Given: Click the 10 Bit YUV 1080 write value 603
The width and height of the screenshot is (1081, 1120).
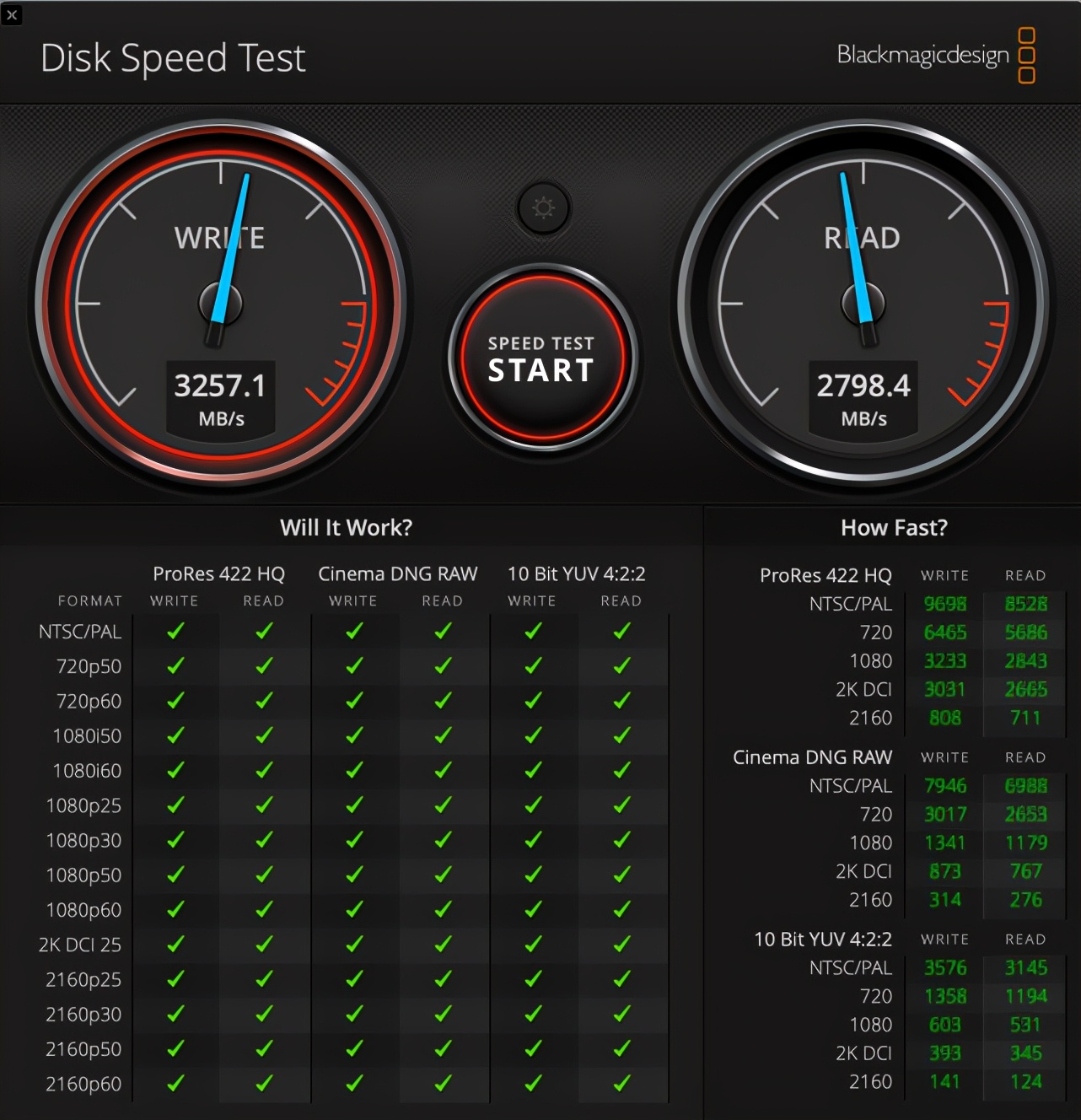Looking at the screenshot, I should coord(945,1025).
